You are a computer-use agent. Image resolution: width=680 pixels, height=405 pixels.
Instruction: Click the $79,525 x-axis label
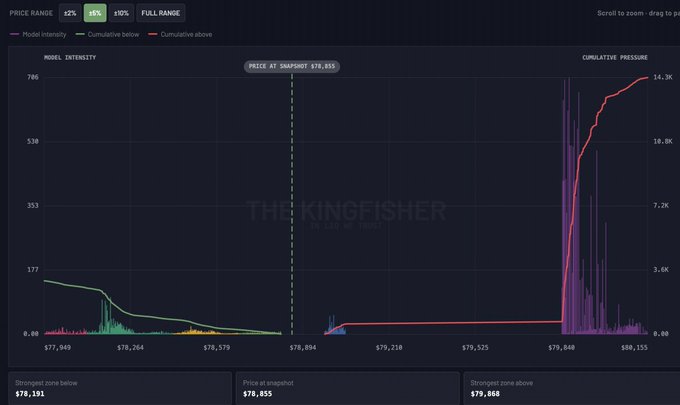475,348
